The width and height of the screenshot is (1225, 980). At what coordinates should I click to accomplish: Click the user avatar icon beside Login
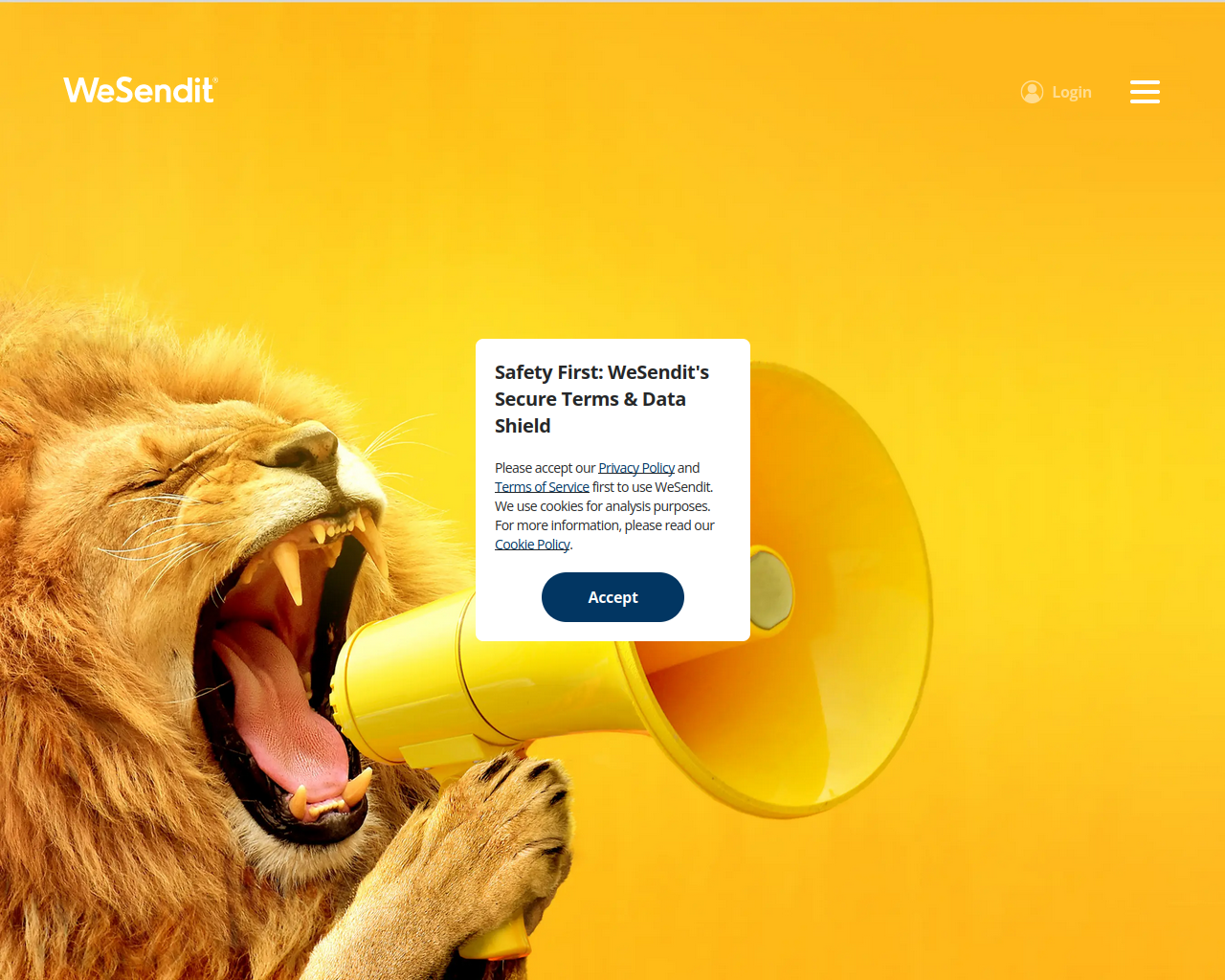click(x=1032, y=92)
